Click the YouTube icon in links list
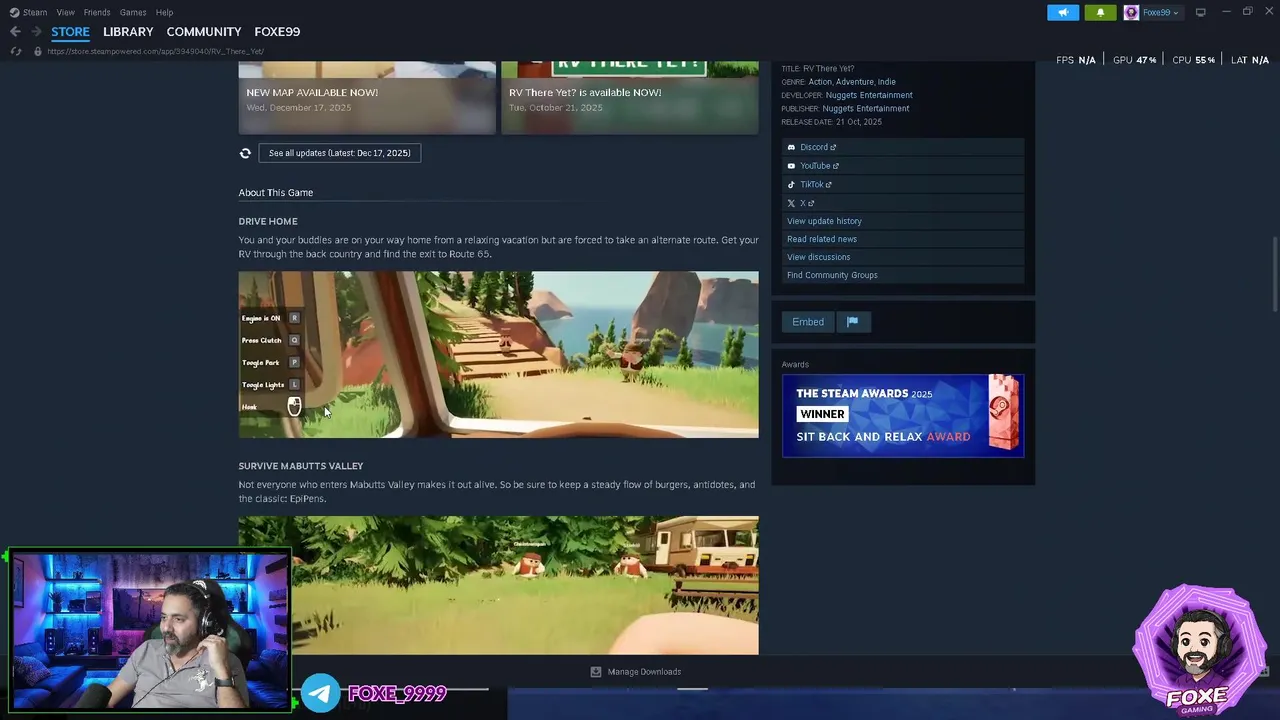The height and width of the screenshot is (720, 1280). 791,166
